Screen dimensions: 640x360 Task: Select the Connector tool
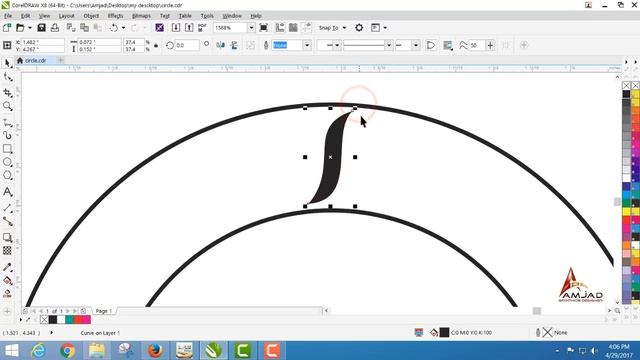click(7, 221)
